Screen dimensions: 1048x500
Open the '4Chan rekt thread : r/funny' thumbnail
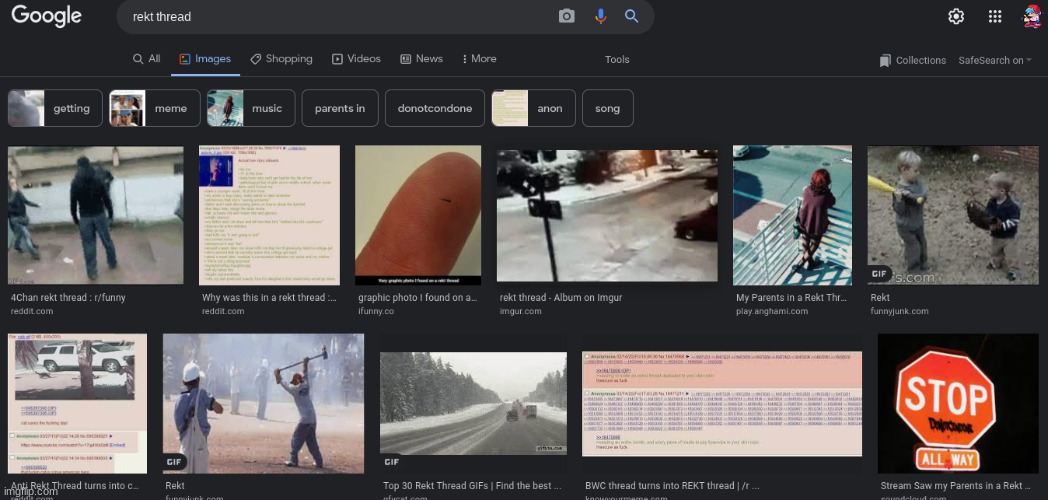(96, 215)
